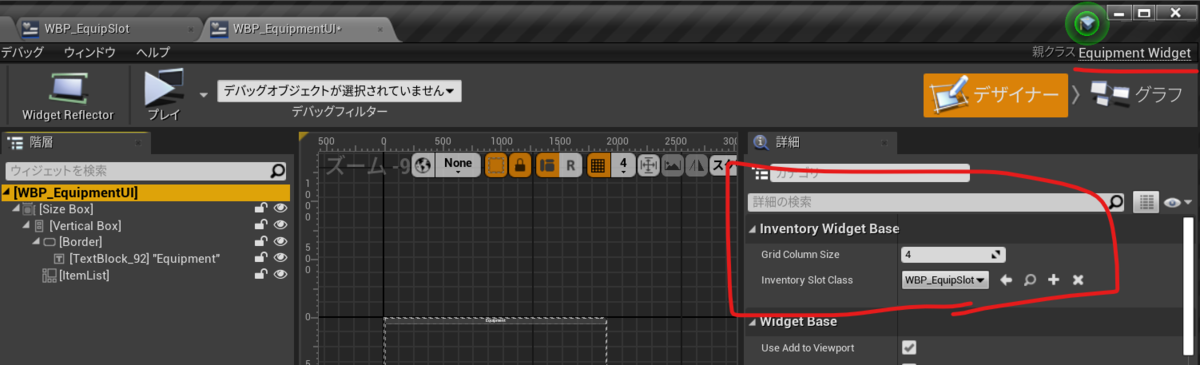The height and width of the screenshot is (365, 1200).
Task: Collapse the Vertical Box tree node
Action: [x=27, y=226]
